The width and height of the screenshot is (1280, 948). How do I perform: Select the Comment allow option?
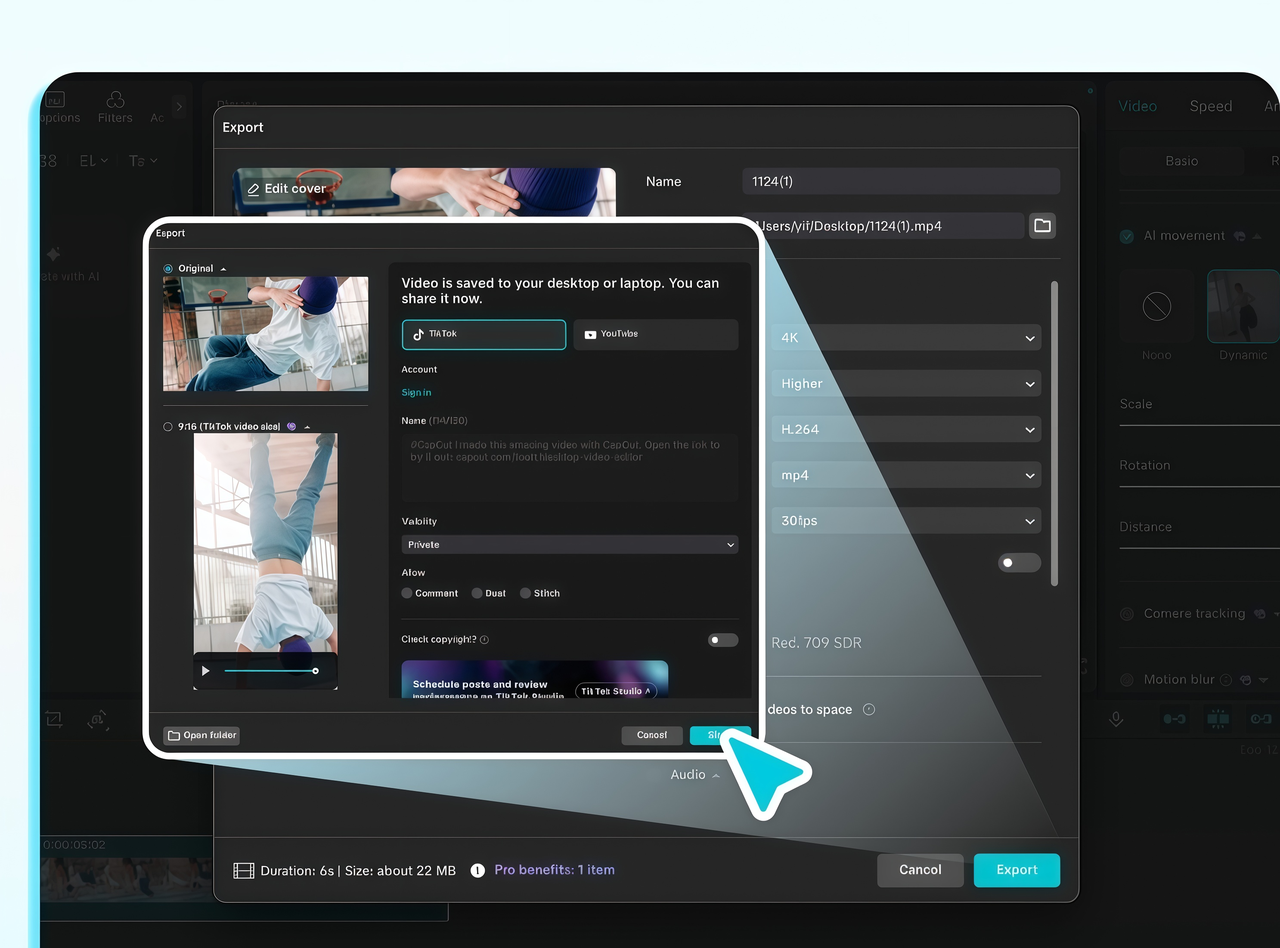406,592
